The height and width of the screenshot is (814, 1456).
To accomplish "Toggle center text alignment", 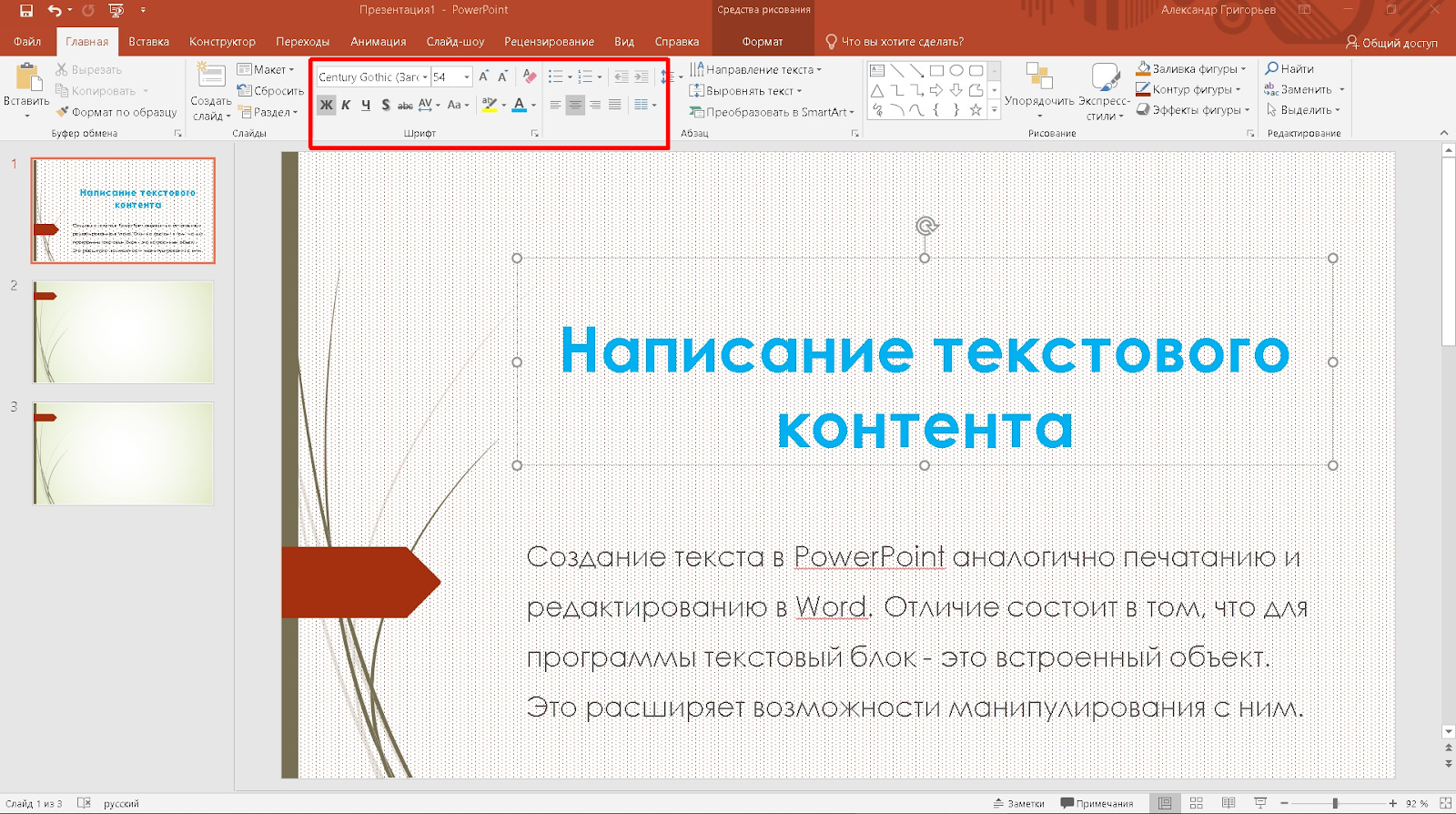I will 575,106.
